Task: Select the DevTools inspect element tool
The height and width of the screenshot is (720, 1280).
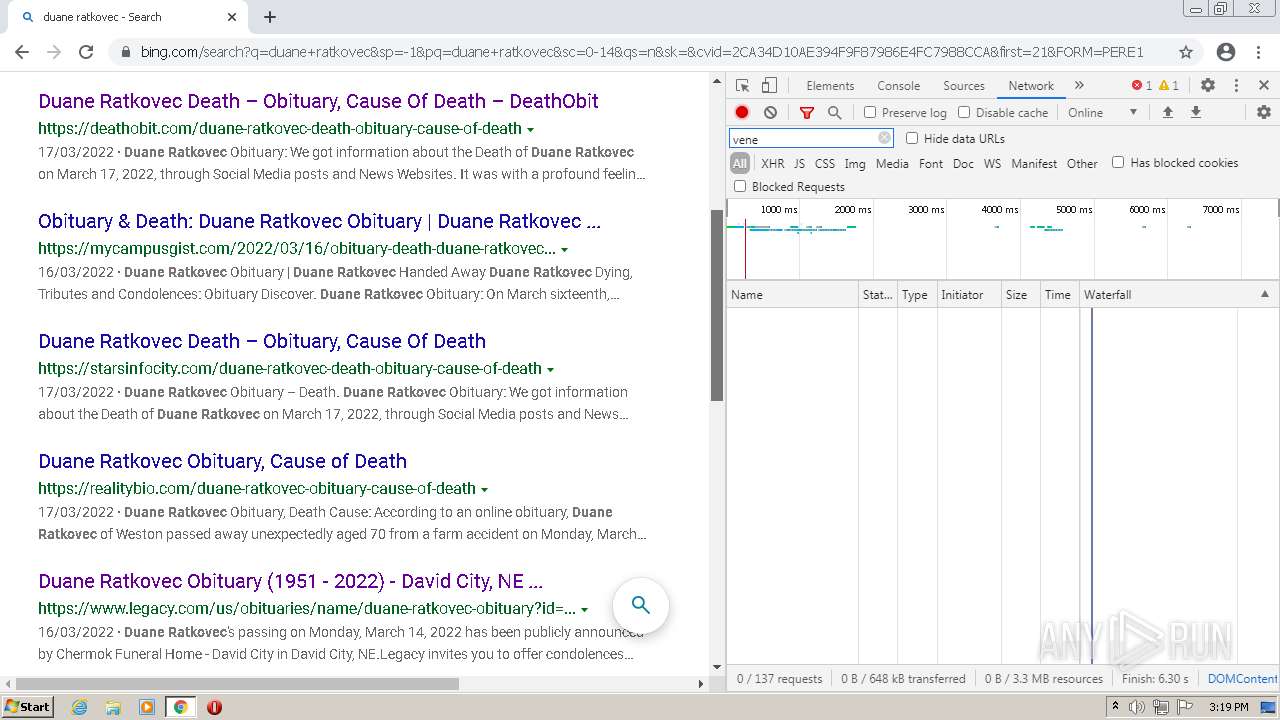Action: click(x=742, y=86)
